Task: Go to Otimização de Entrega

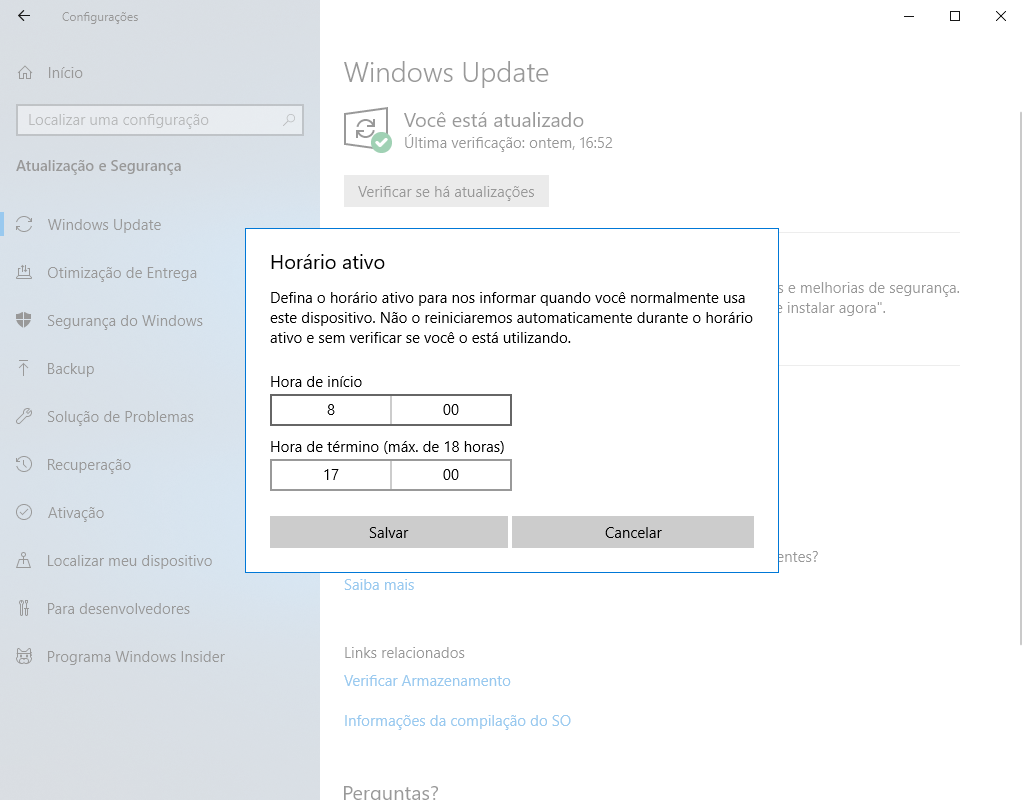Action: coord(123,273)
